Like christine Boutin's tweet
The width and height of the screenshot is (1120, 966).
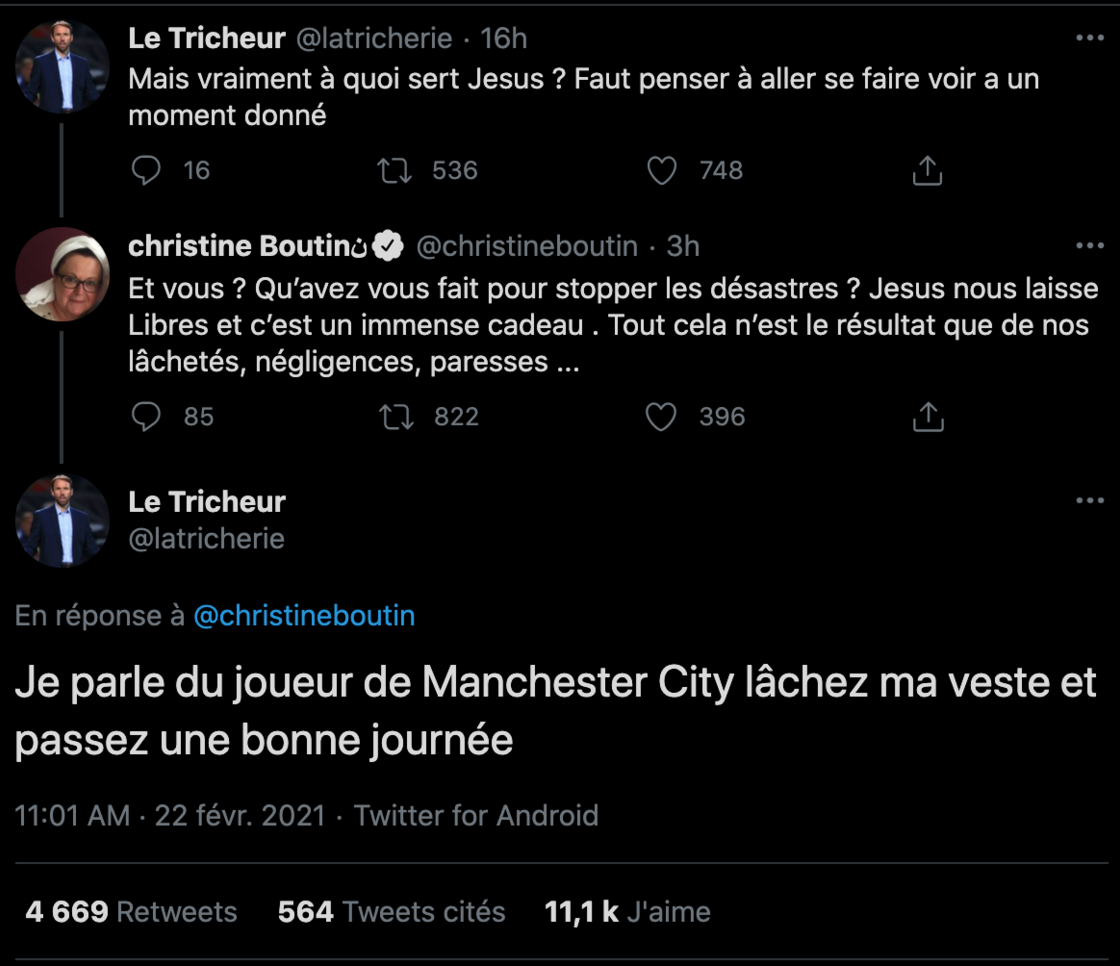661,416
